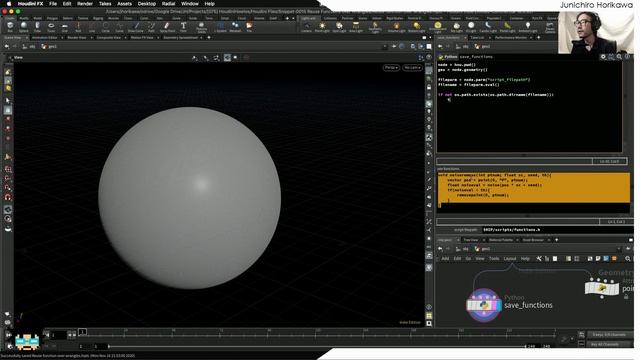The height and width of the screenshot is (360, 640).
Task: Click the gray sphere in the viewport
Action: [189, 198]
